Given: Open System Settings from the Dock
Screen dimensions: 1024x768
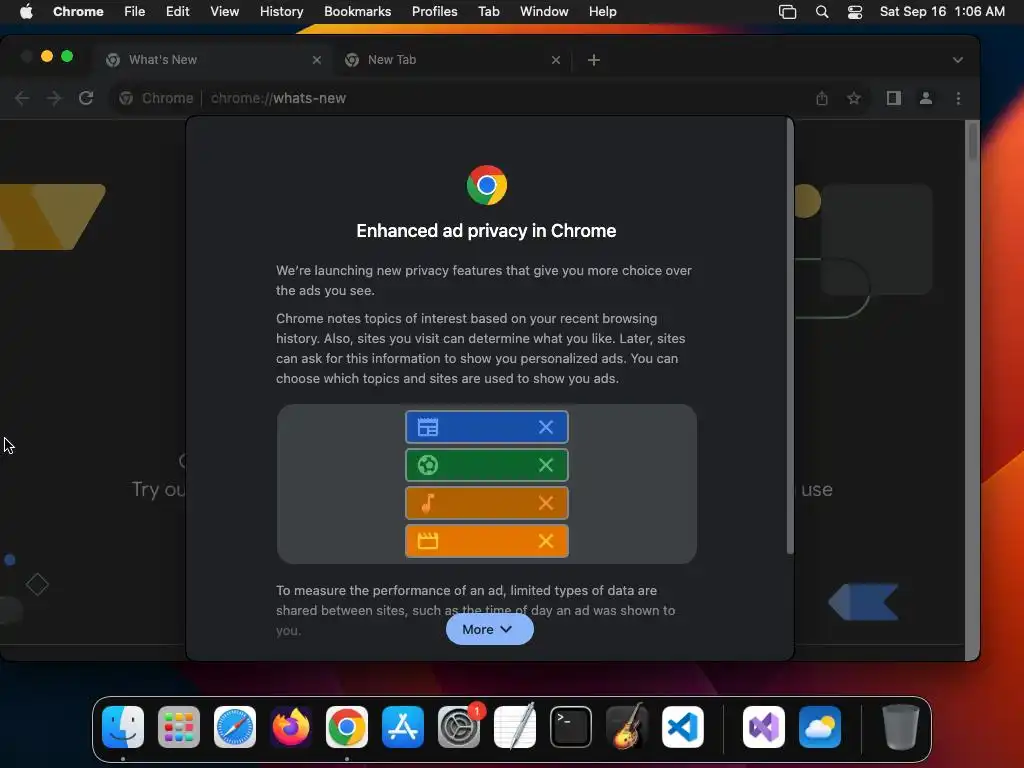Looking at the screenshot, I should pyautogui.click(x=458, y=727).
